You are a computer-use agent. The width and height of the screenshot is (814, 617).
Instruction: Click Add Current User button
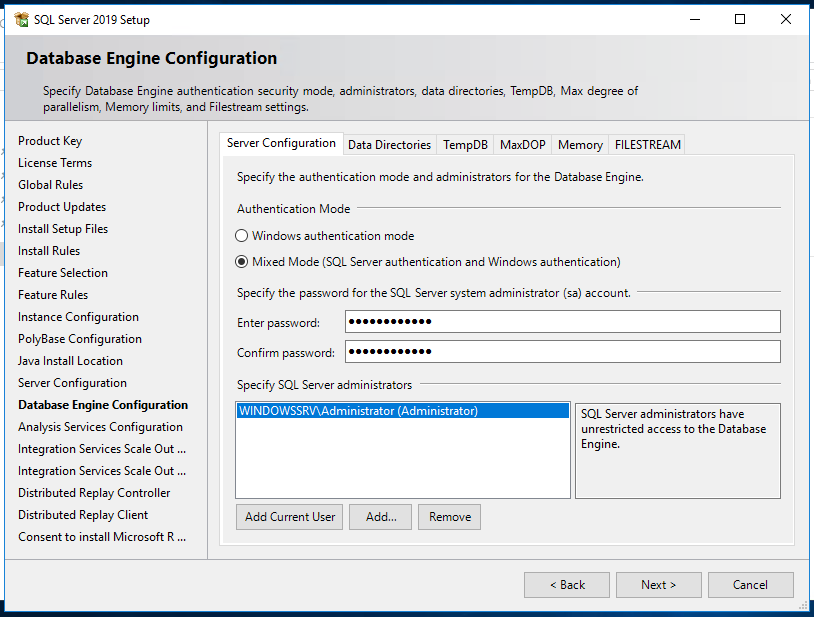289,517
